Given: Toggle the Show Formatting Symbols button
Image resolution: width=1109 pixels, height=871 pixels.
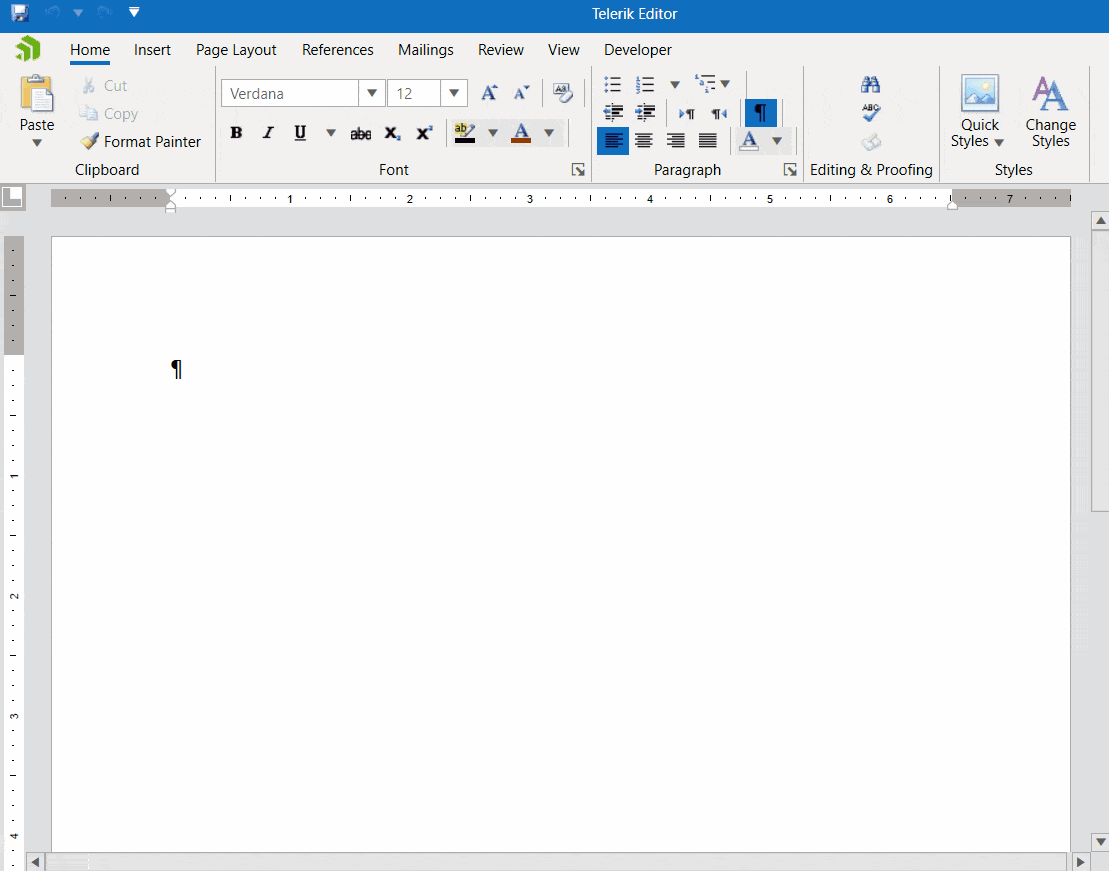Looking at the screenshot, I should [760, 112].
